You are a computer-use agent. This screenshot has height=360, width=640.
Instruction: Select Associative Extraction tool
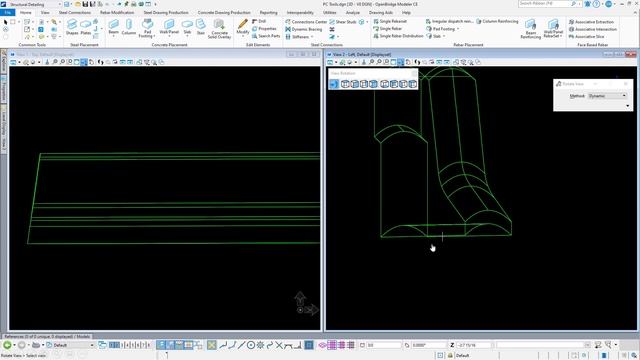591,22
